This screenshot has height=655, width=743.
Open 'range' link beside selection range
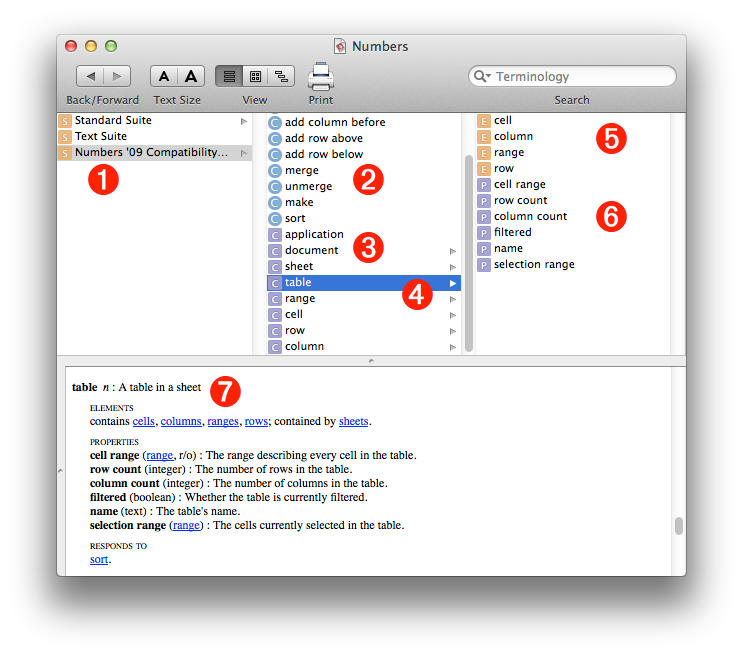click(186, 526)
